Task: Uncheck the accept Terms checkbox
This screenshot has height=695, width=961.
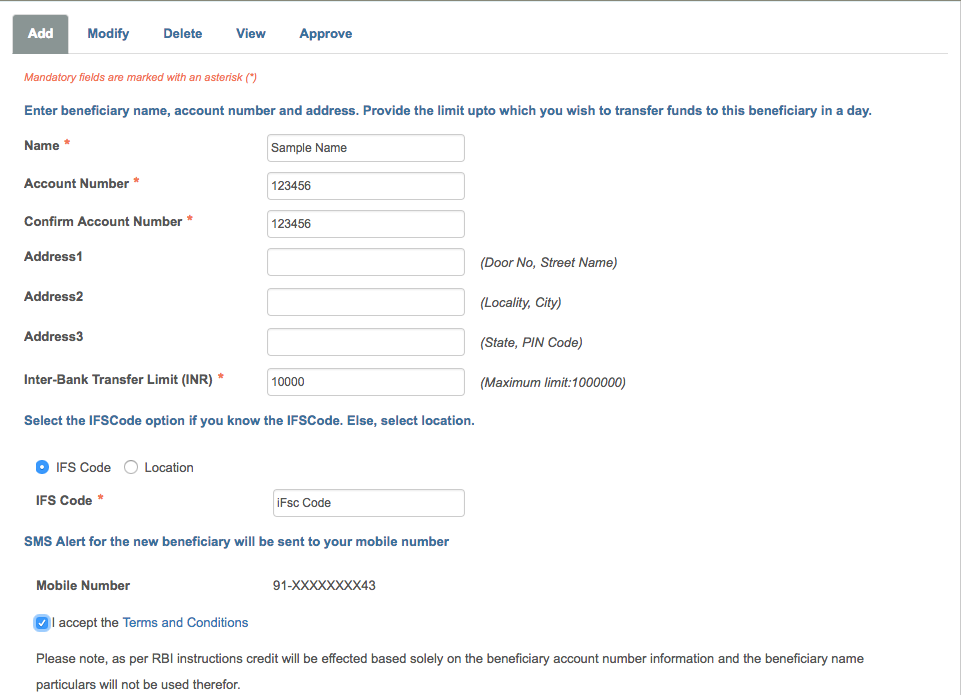Action: pyautogui.click(x=42, y=623)
